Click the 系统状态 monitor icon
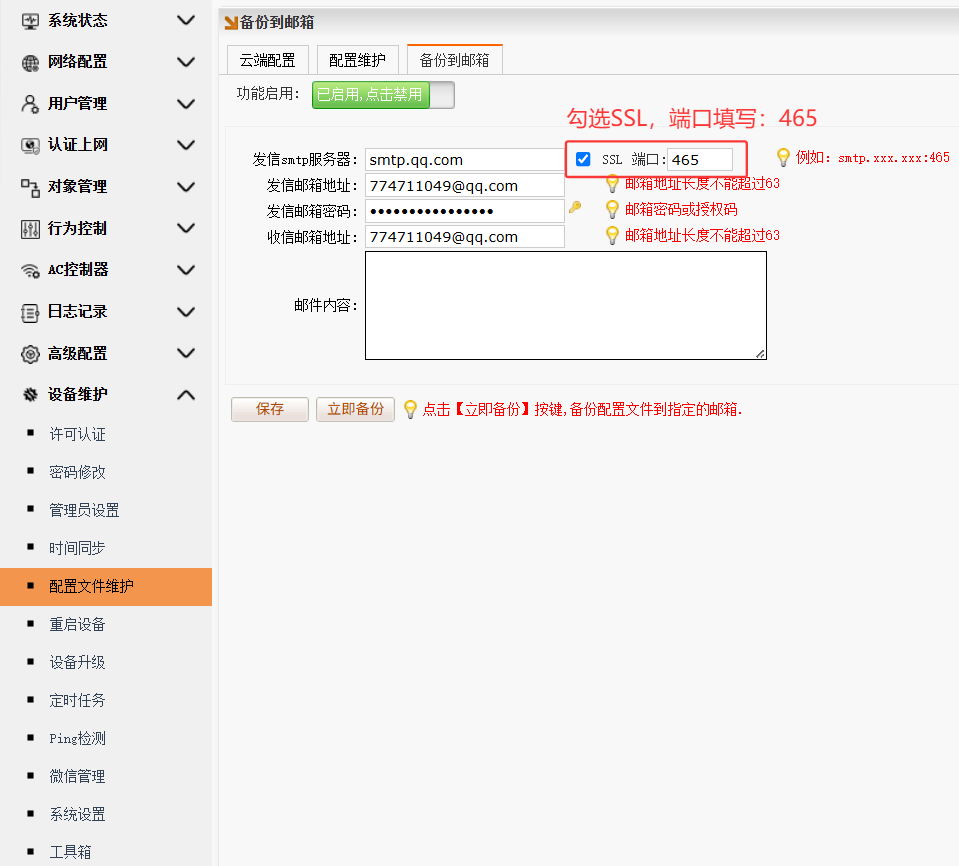The width and height of the screenshot is (959, 866). (30, 21)
